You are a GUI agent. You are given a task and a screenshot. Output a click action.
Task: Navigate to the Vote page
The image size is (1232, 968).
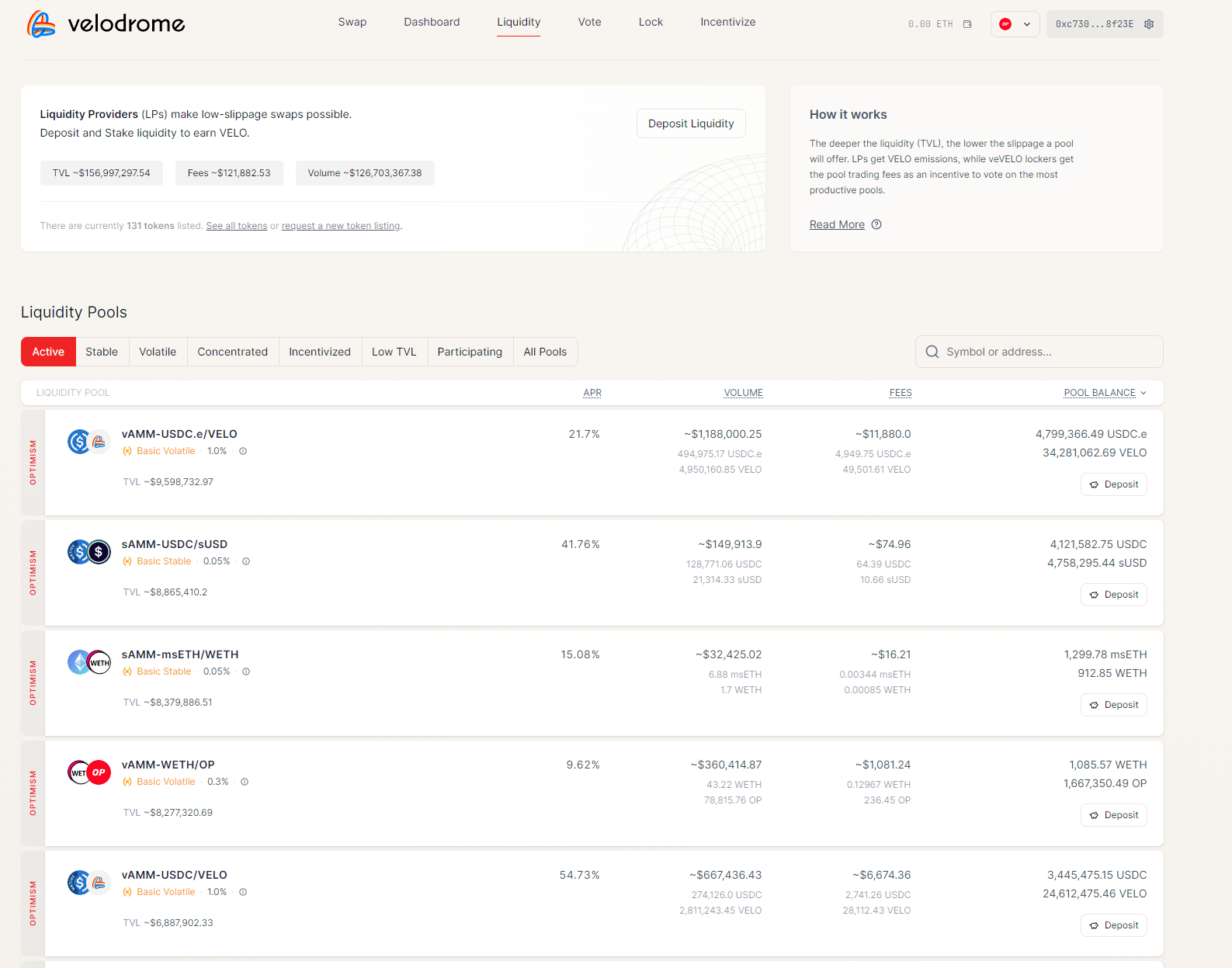[x=590, y=22]
